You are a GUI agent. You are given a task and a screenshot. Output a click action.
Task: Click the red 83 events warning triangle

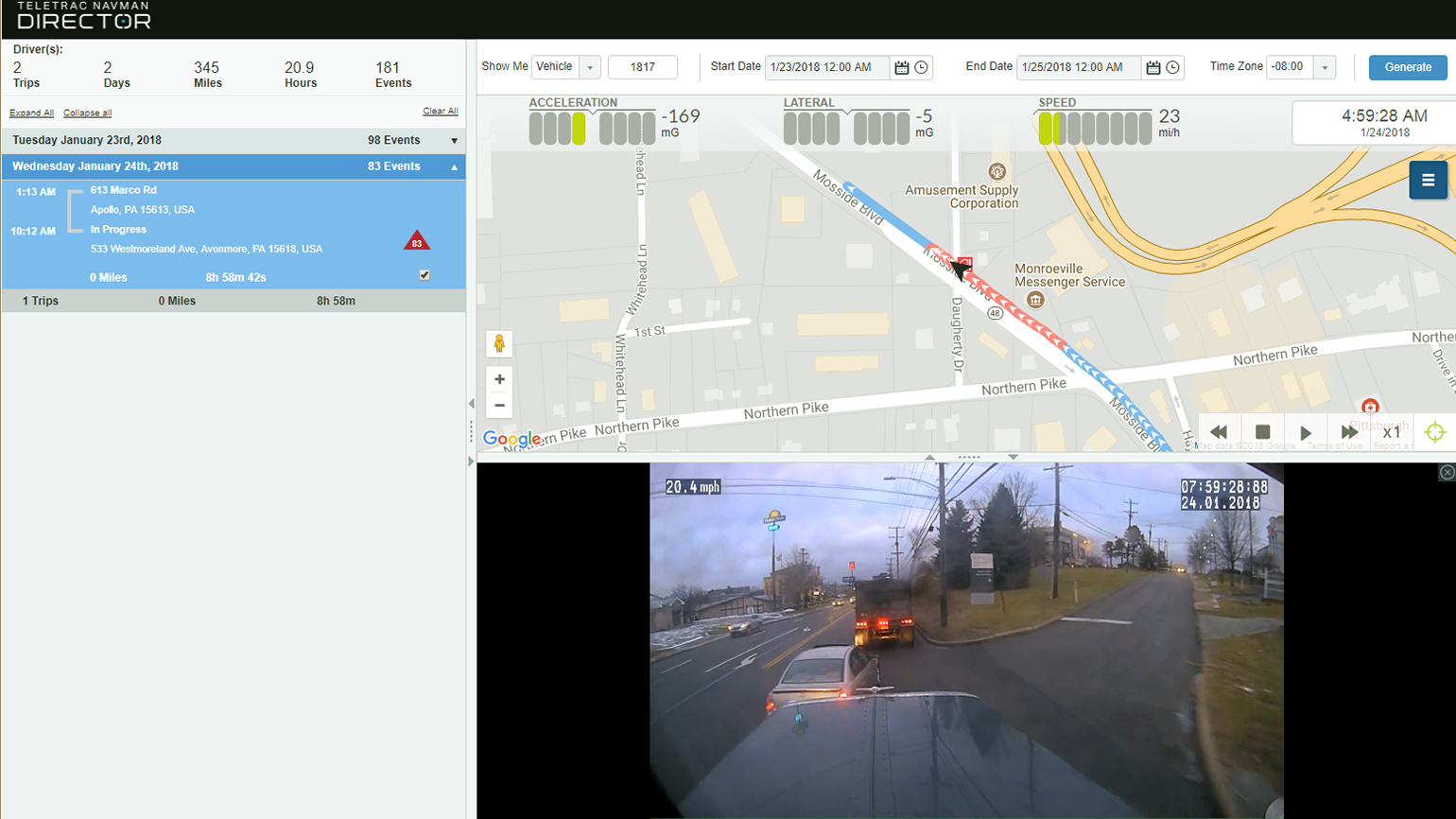[416, 240]
